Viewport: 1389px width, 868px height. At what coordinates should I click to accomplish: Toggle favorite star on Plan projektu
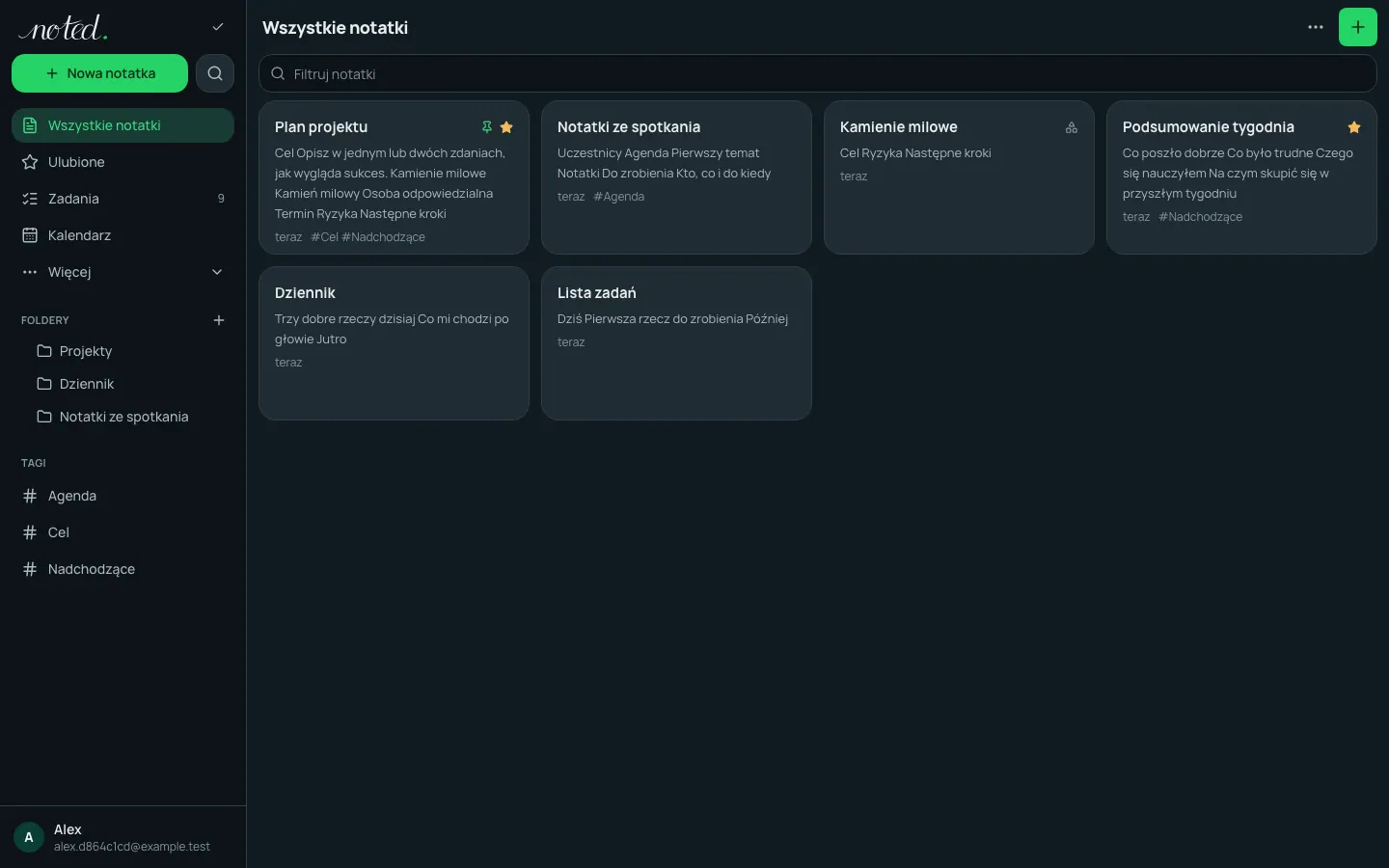pyautogui.click(x=506, y=127)
